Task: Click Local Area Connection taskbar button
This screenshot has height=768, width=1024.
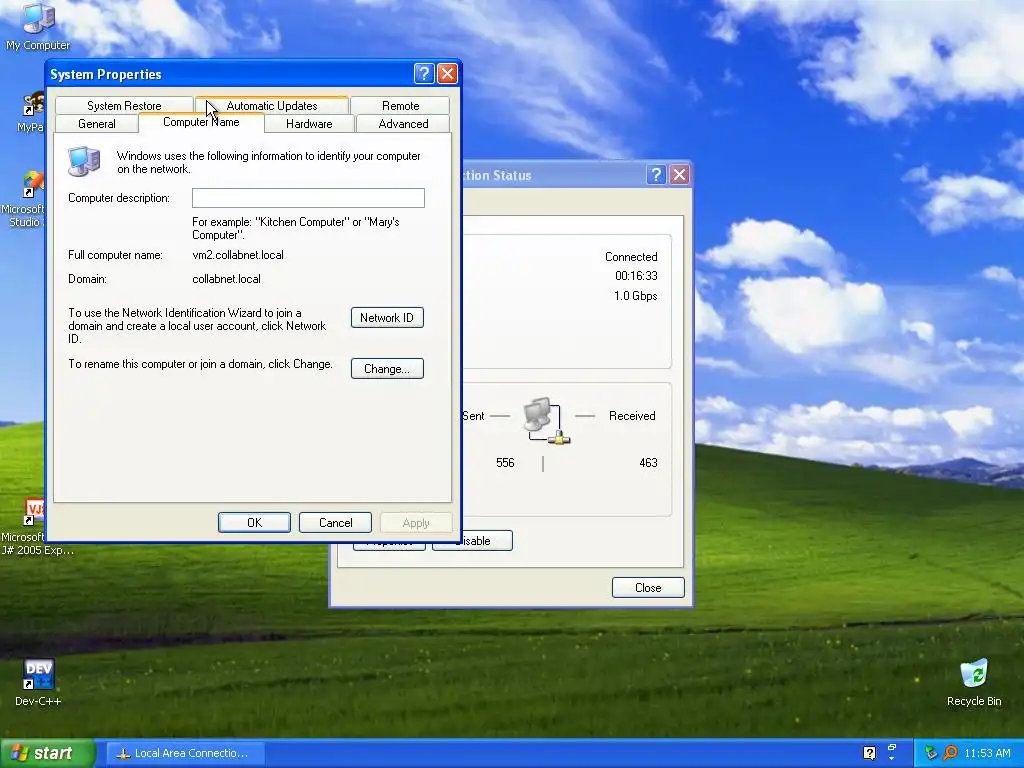Action: (x=184, y=753)
